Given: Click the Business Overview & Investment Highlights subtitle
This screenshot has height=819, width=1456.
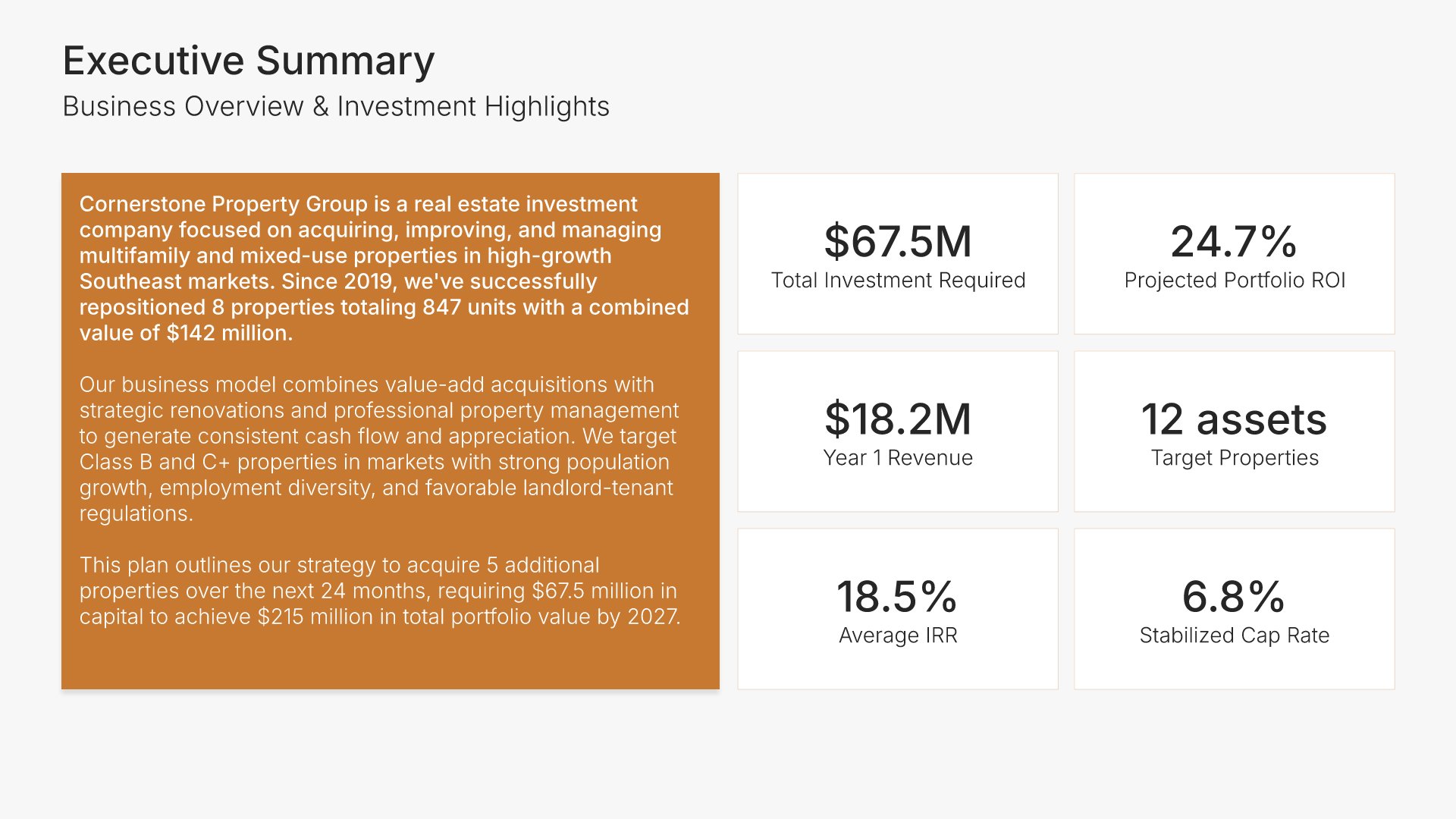Looking at the screenshot, I should [x=335, y=106].
